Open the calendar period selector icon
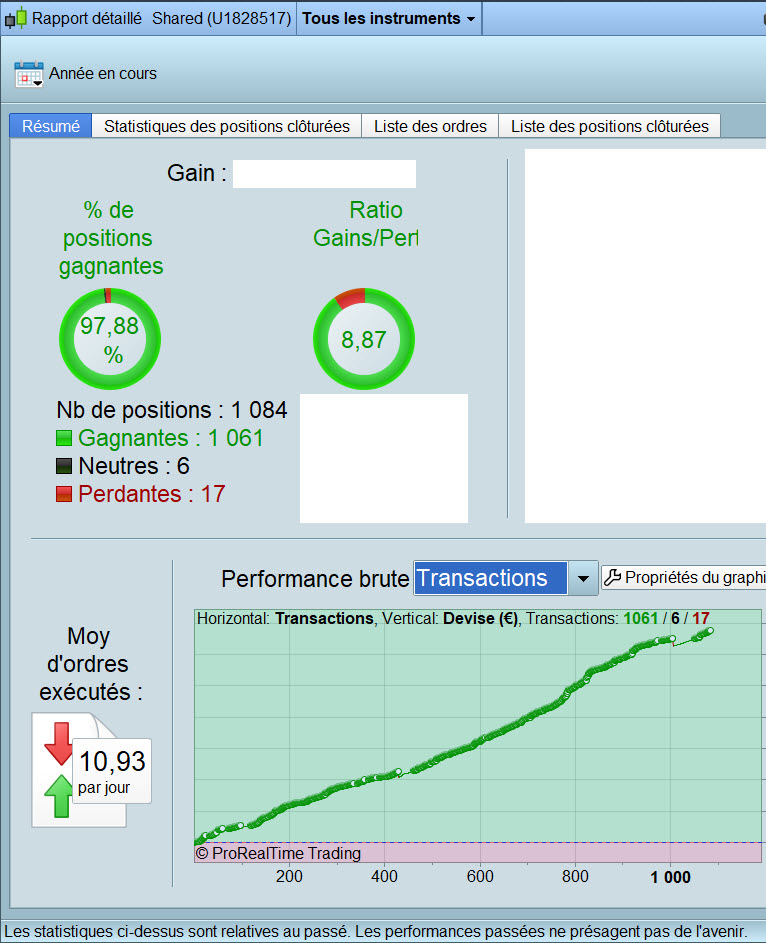 click(29, 74)
